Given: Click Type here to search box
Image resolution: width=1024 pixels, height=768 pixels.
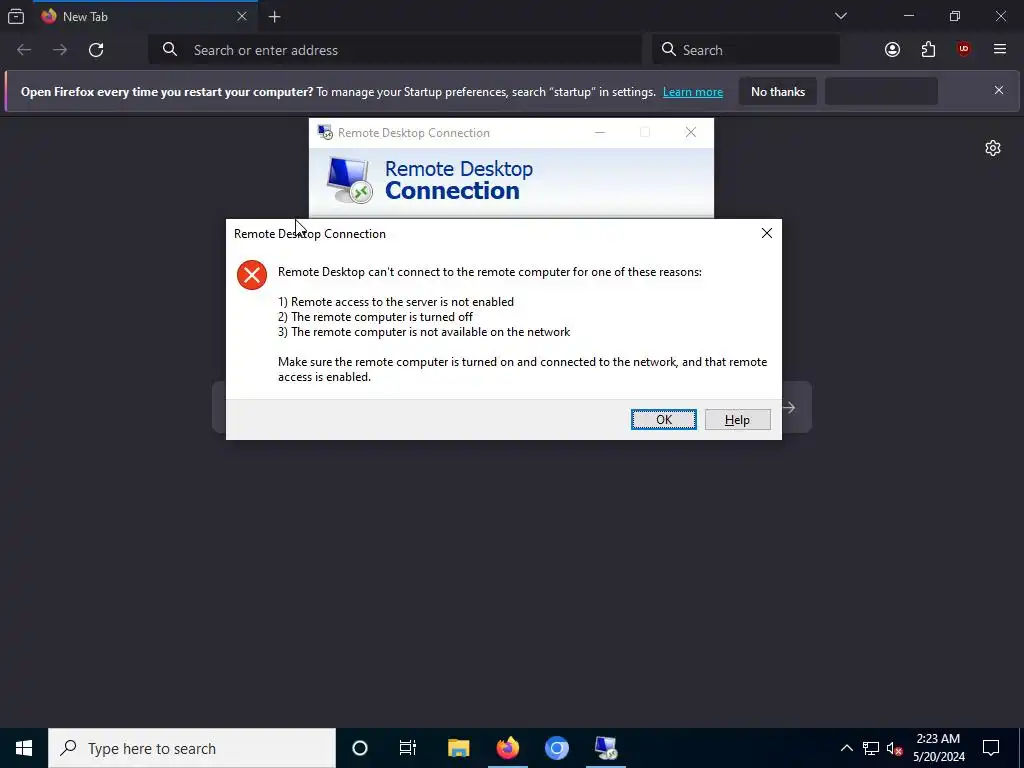Looking at the screenshot, I should (192, 748).
